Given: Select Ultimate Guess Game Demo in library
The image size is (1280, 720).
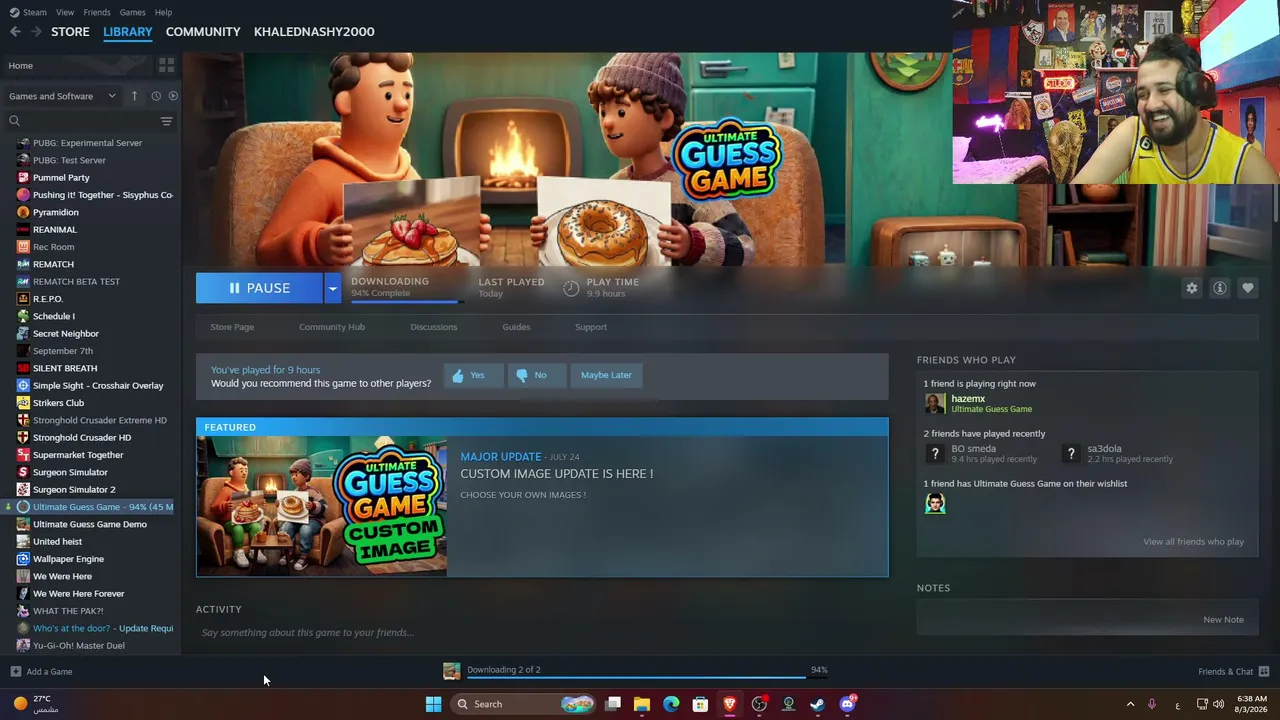Looking at the screenshot, I should click(90, 524).
